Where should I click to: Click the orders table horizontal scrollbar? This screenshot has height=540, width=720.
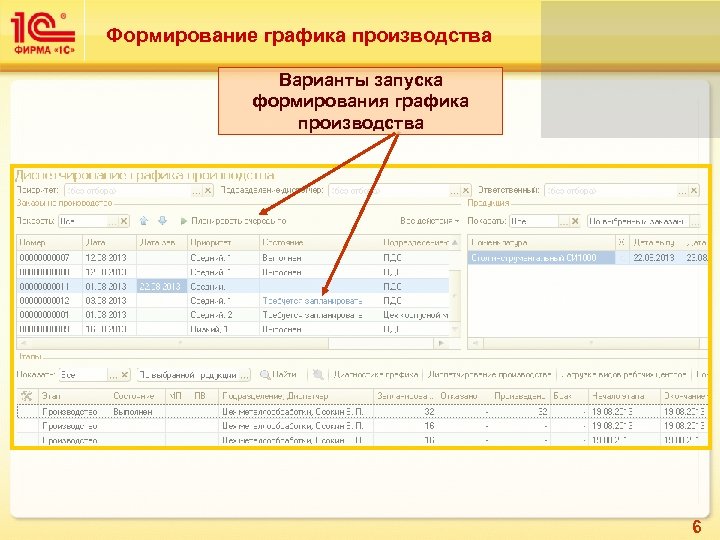(233, 343)
